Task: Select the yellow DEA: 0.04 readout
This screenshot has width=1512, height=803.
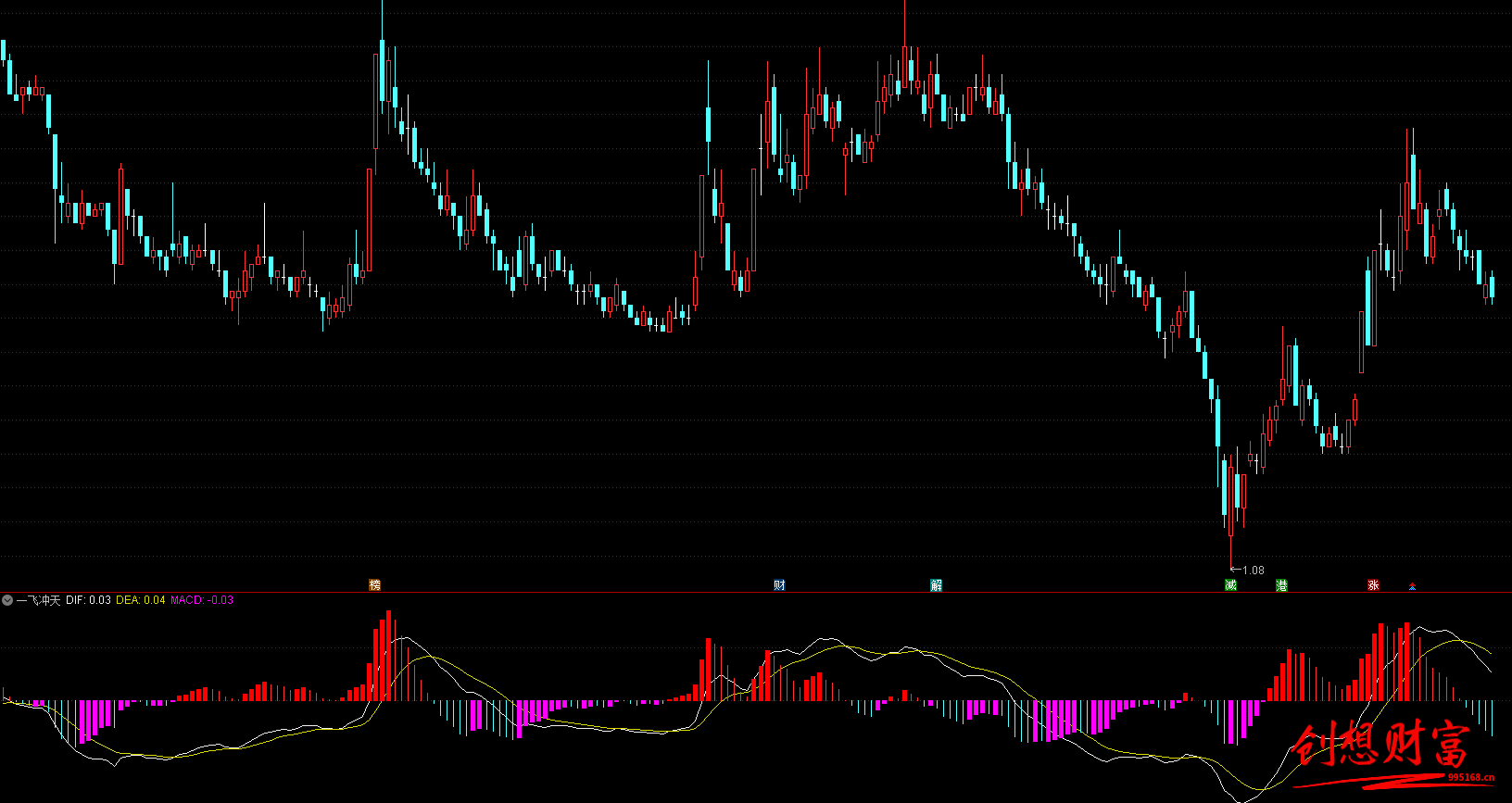Action: (141, 600)
